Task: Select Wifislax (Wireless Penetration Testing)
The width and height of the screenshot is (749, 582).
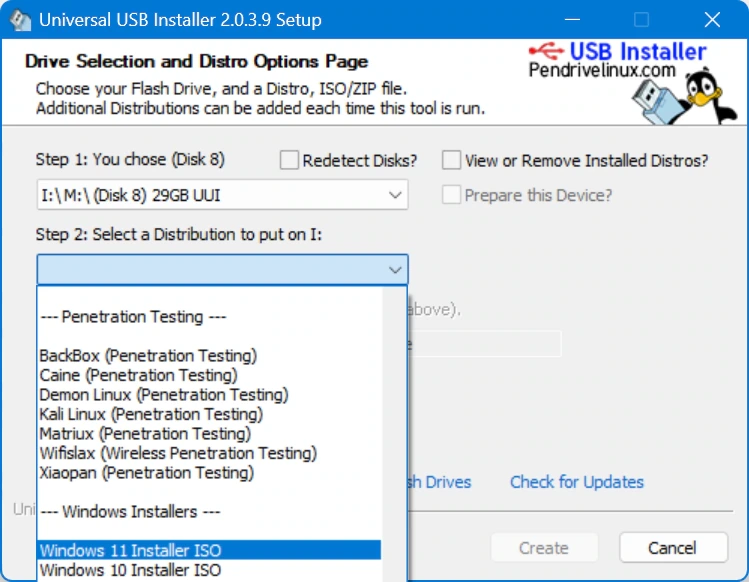Action: [x=210, y=453]
